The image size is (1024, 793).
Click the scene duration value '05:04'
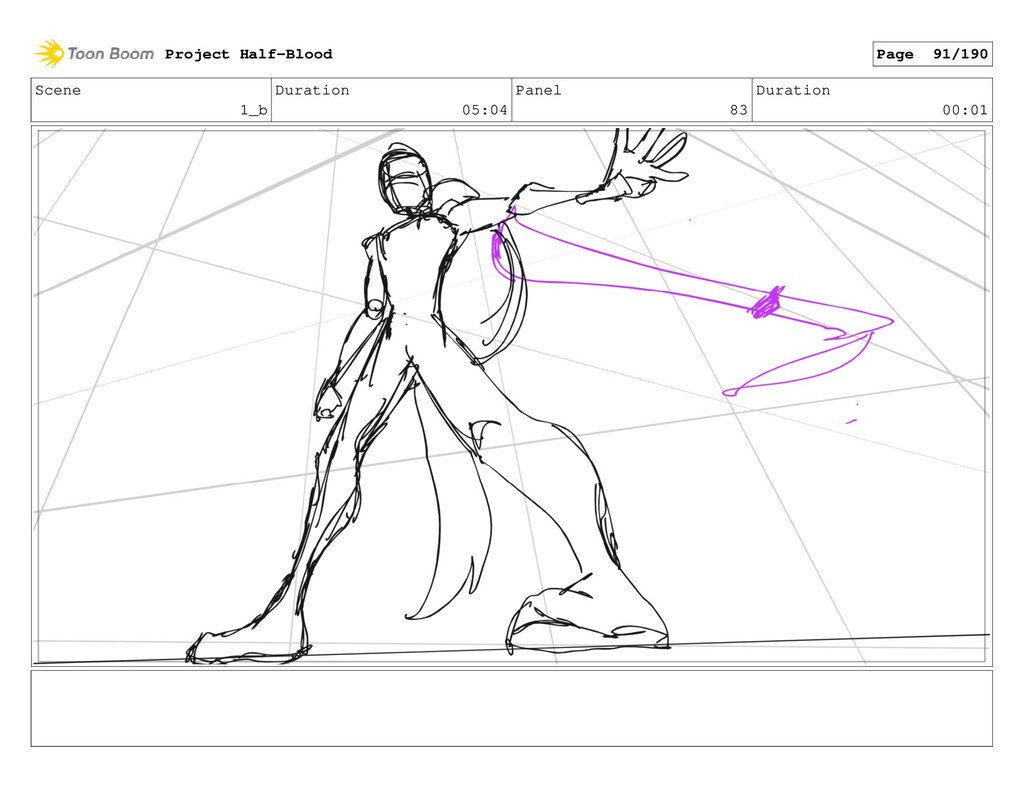[485, 110]
